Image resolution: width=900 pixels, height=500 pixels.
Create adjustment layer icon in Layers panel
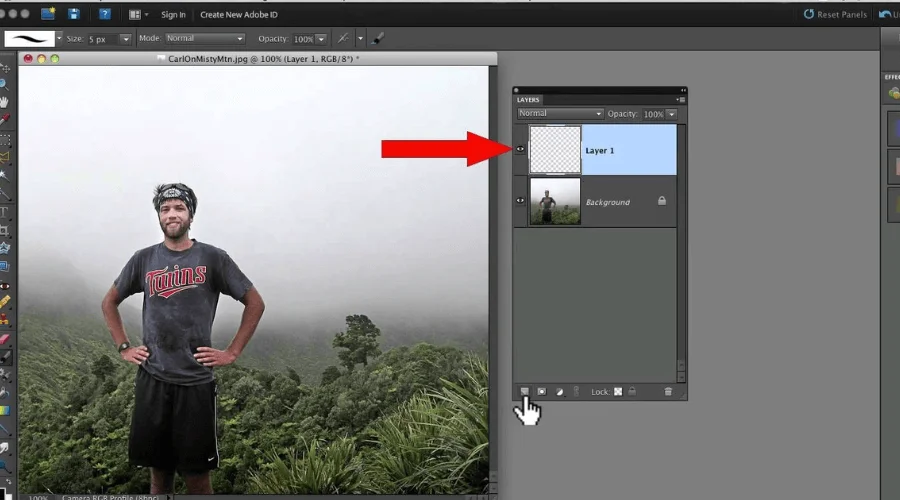(559, 392)
